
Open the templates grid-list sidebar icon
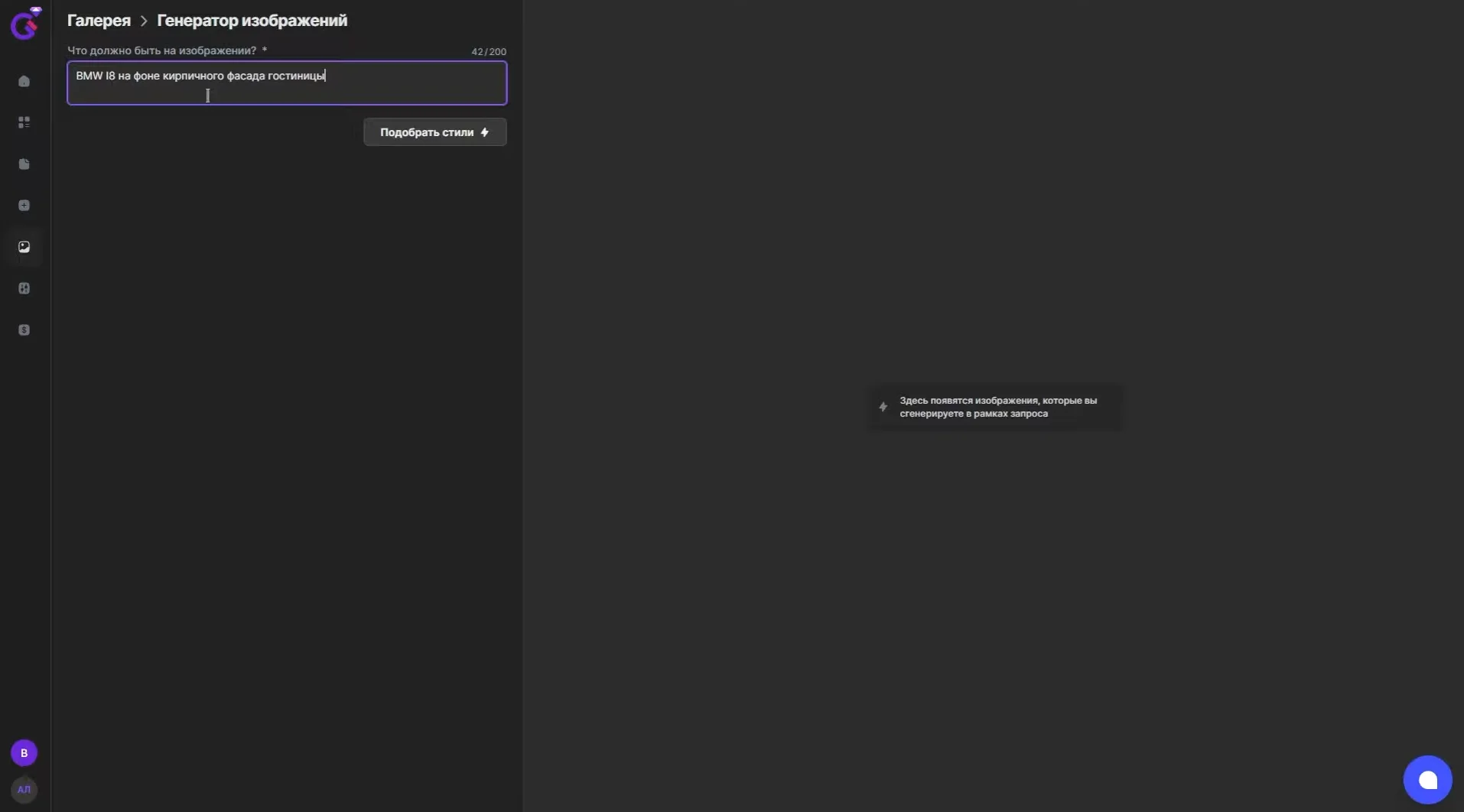point(24,122)
